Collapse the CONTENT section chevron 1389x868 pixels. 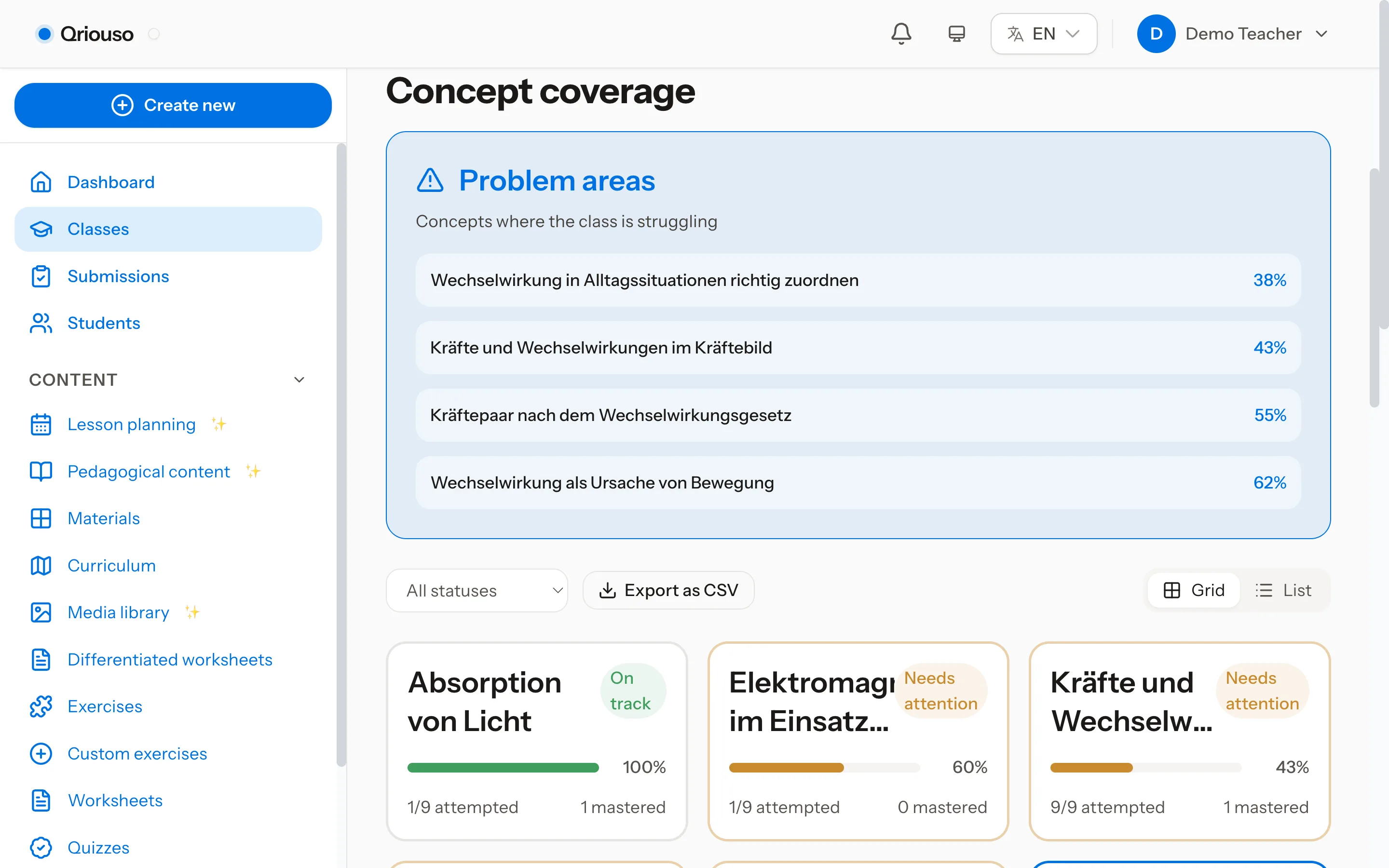(299, 380)
